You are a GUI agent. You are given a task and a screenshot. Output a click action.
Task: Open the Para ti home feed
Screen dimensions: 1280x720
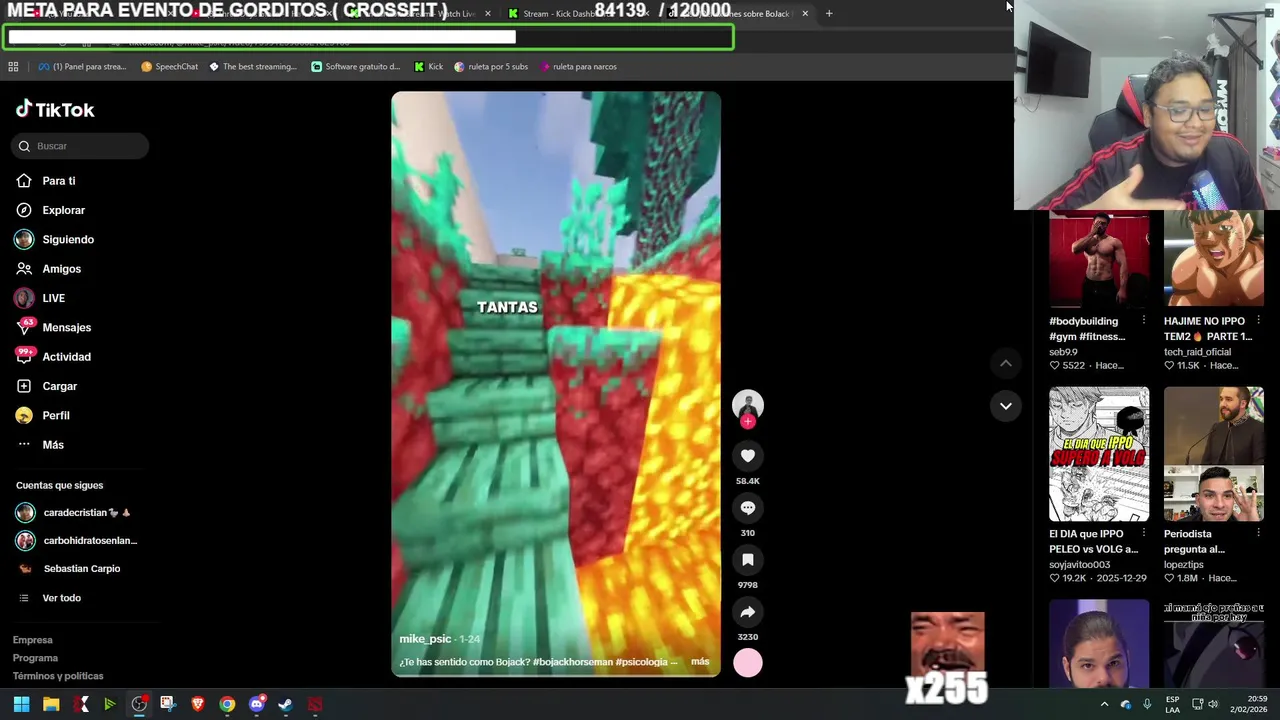(58, 181)
